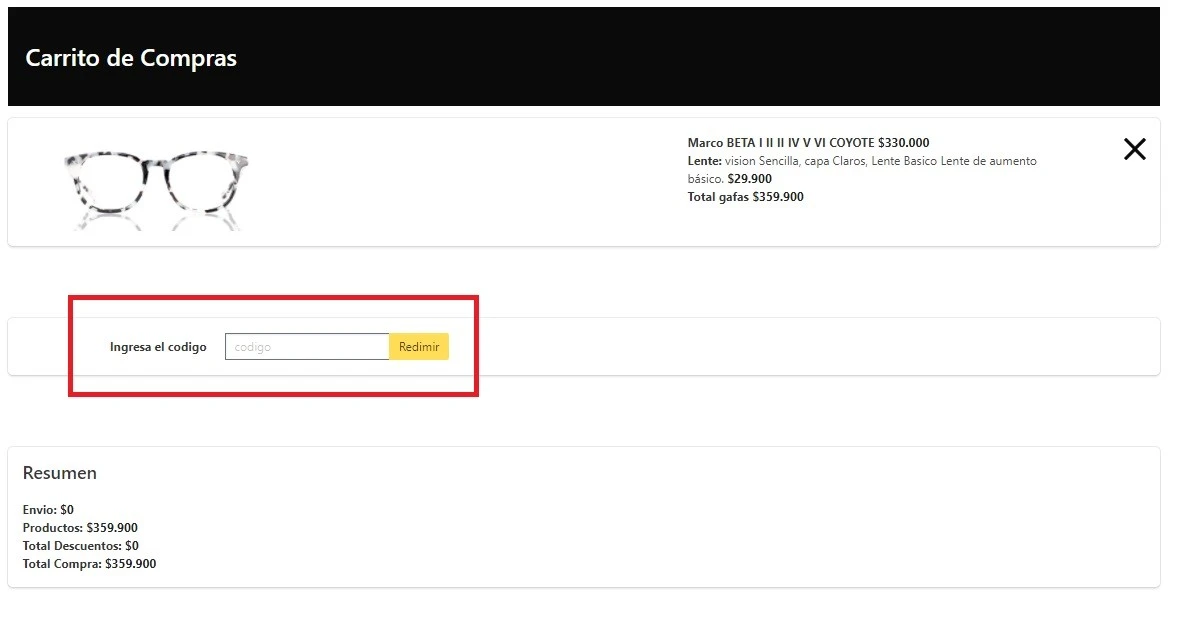The image size is (1177, 623).
Task: Click the Redimir button
Action: point(418,347)
